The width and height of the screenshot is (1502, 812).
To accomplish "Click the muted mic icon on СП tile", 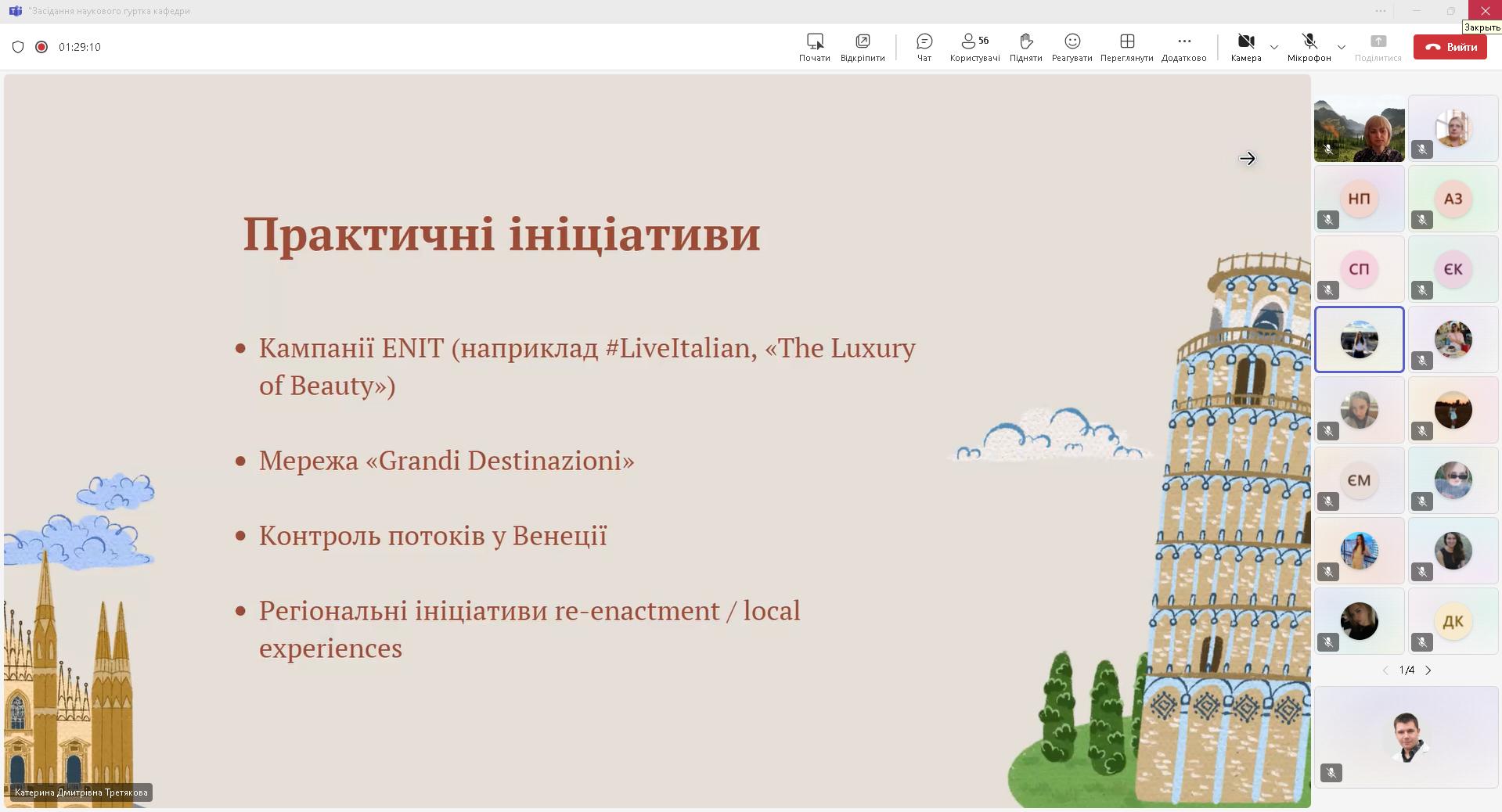I will tap(1328, 290).
